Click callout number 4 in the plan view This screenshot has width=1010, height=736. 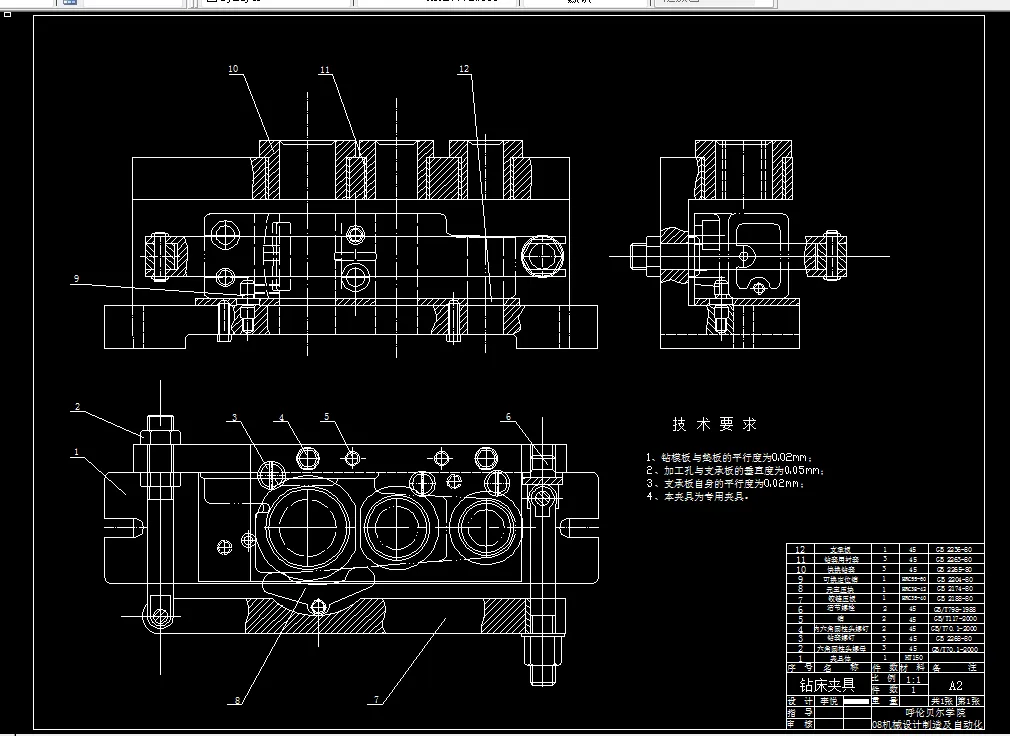(281, 418)
